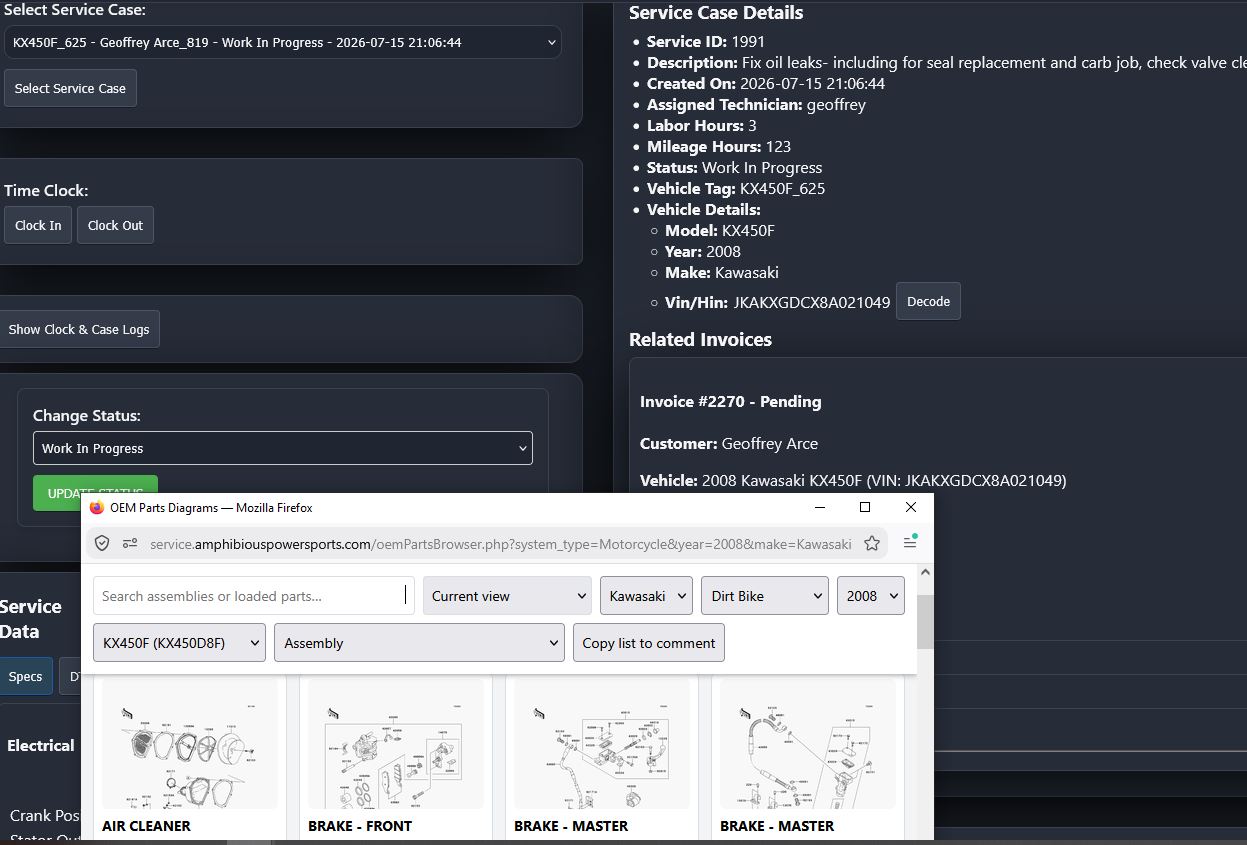Open the Select Service Case dropdown

point(283,42)
